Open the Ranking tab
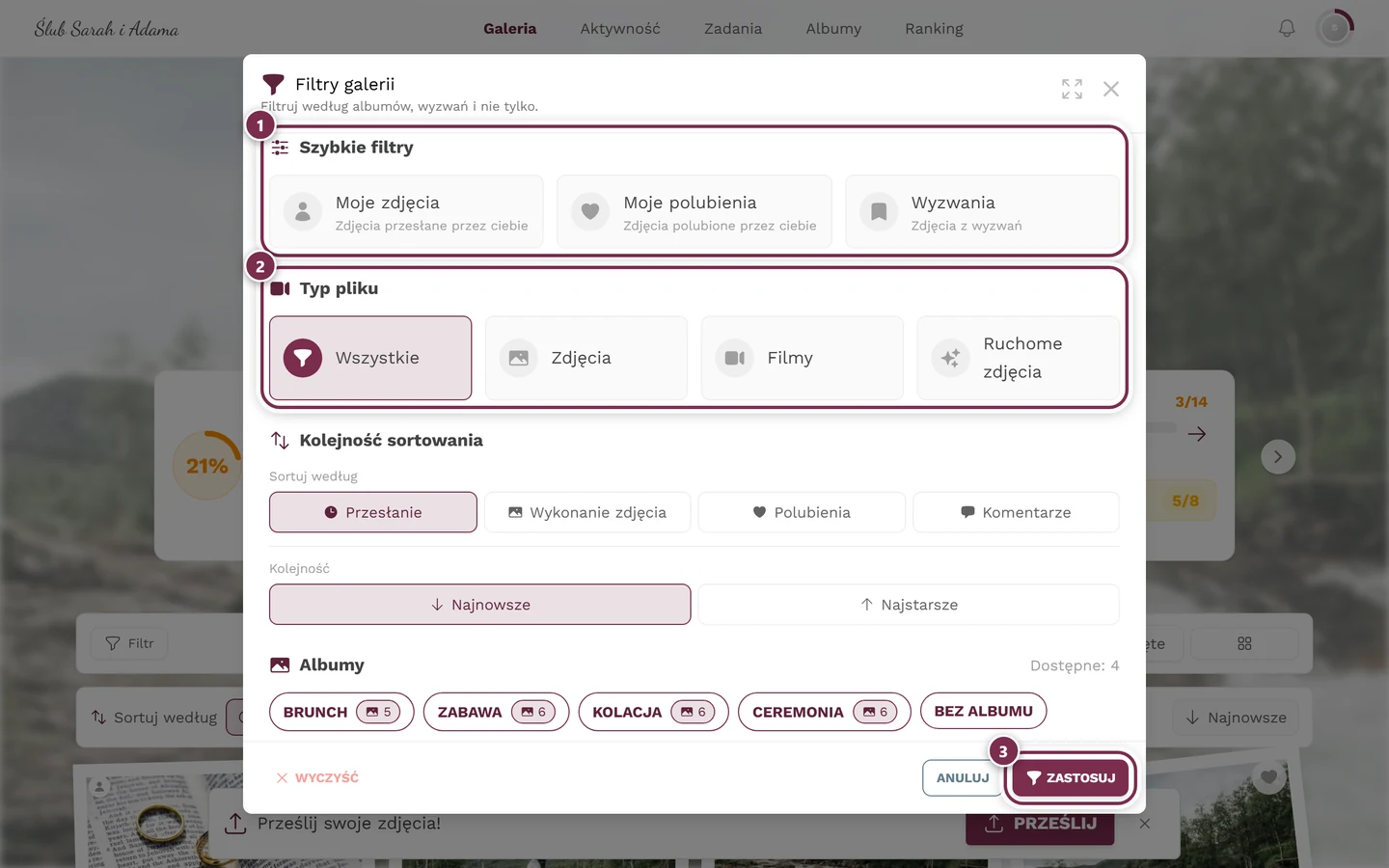The image size is (1389, 868). 934,29
